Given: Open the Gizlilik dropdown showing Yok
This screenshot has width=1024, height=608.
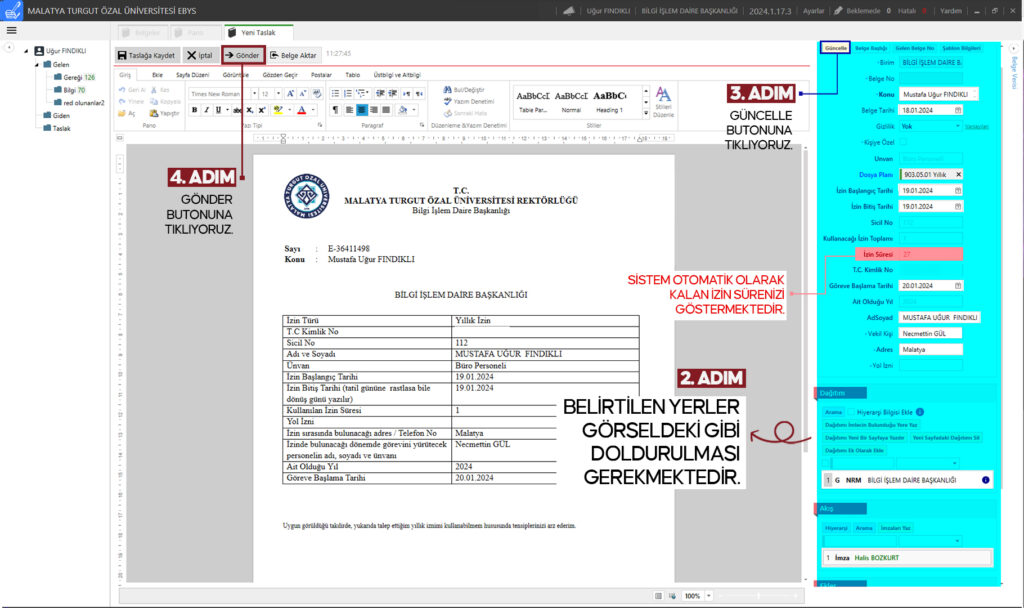Looking at the screenshot, I should tap(957, 126).
